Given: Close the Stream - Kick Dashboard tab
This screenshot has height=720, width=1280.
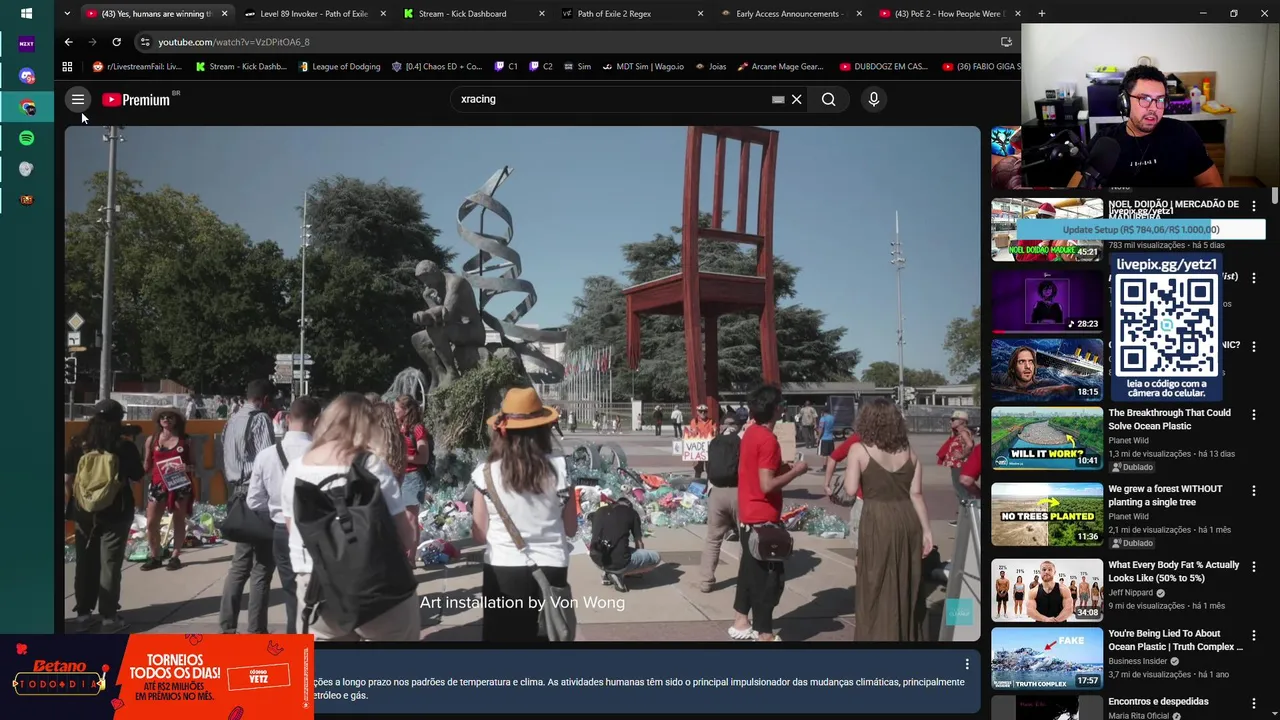Looking at the screenshot, I should point(542,14).
